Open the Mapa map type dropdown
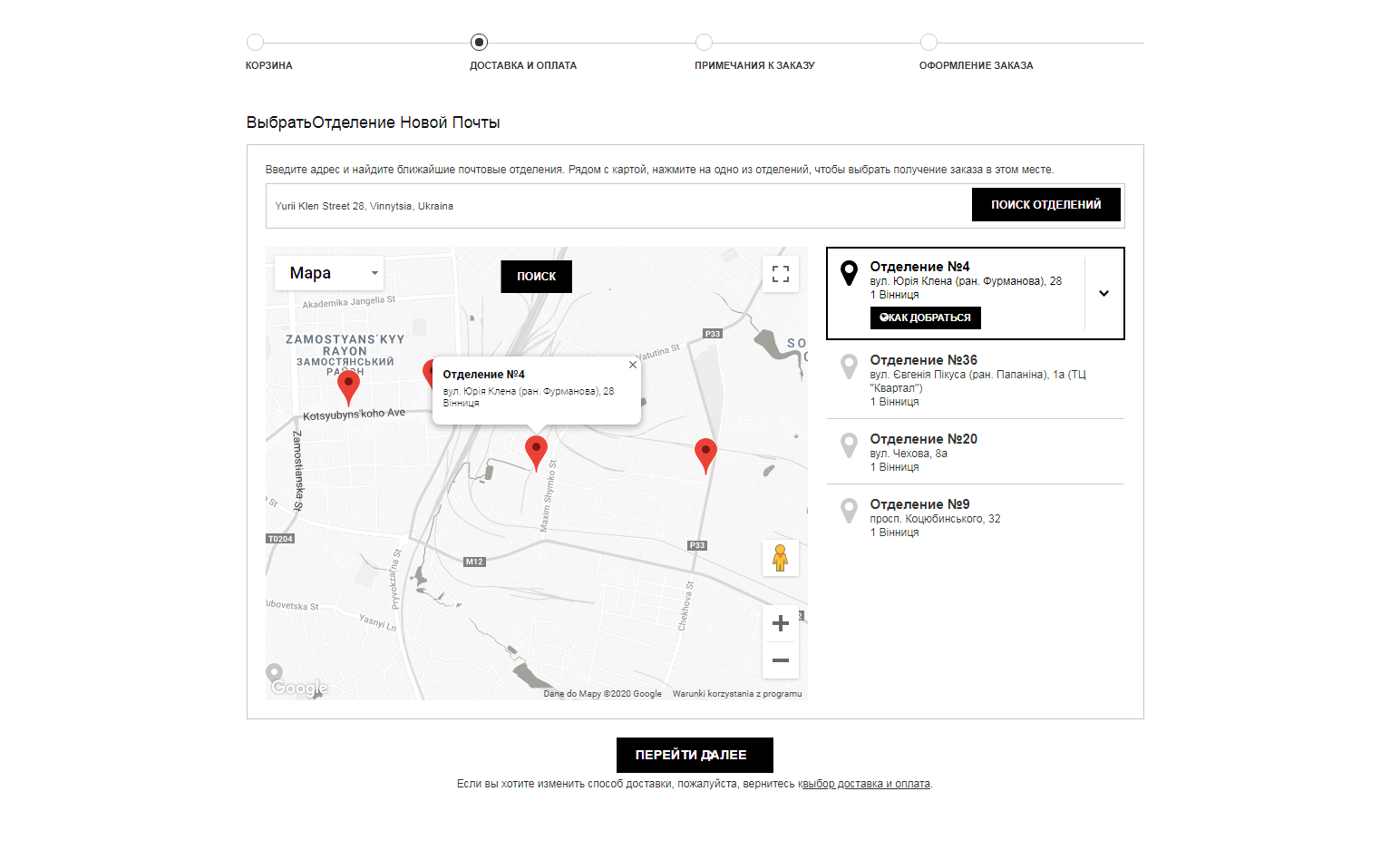 pos(329,273)
